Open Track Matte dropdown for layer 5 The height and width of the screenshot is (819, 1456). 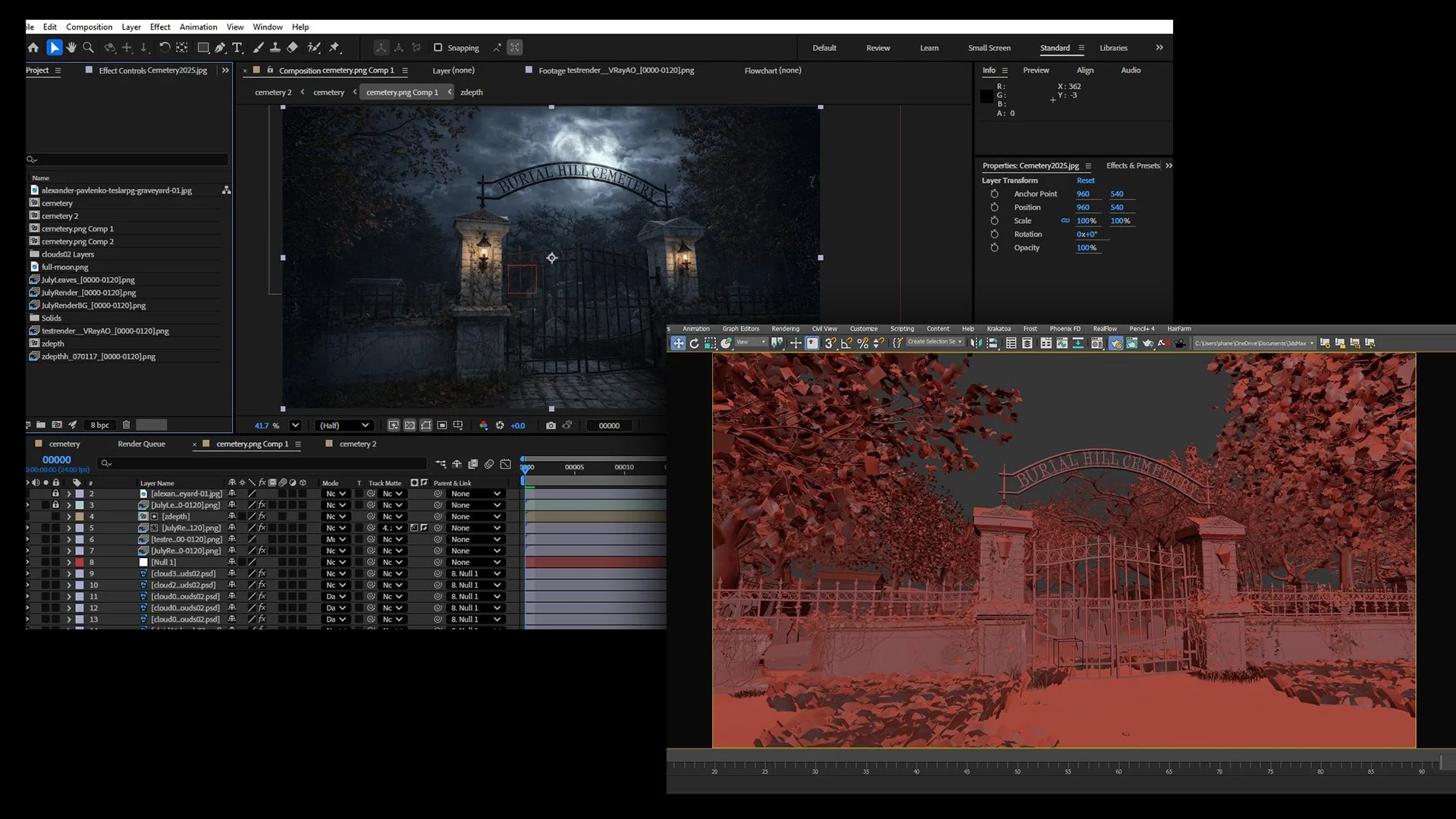(392, 528)
